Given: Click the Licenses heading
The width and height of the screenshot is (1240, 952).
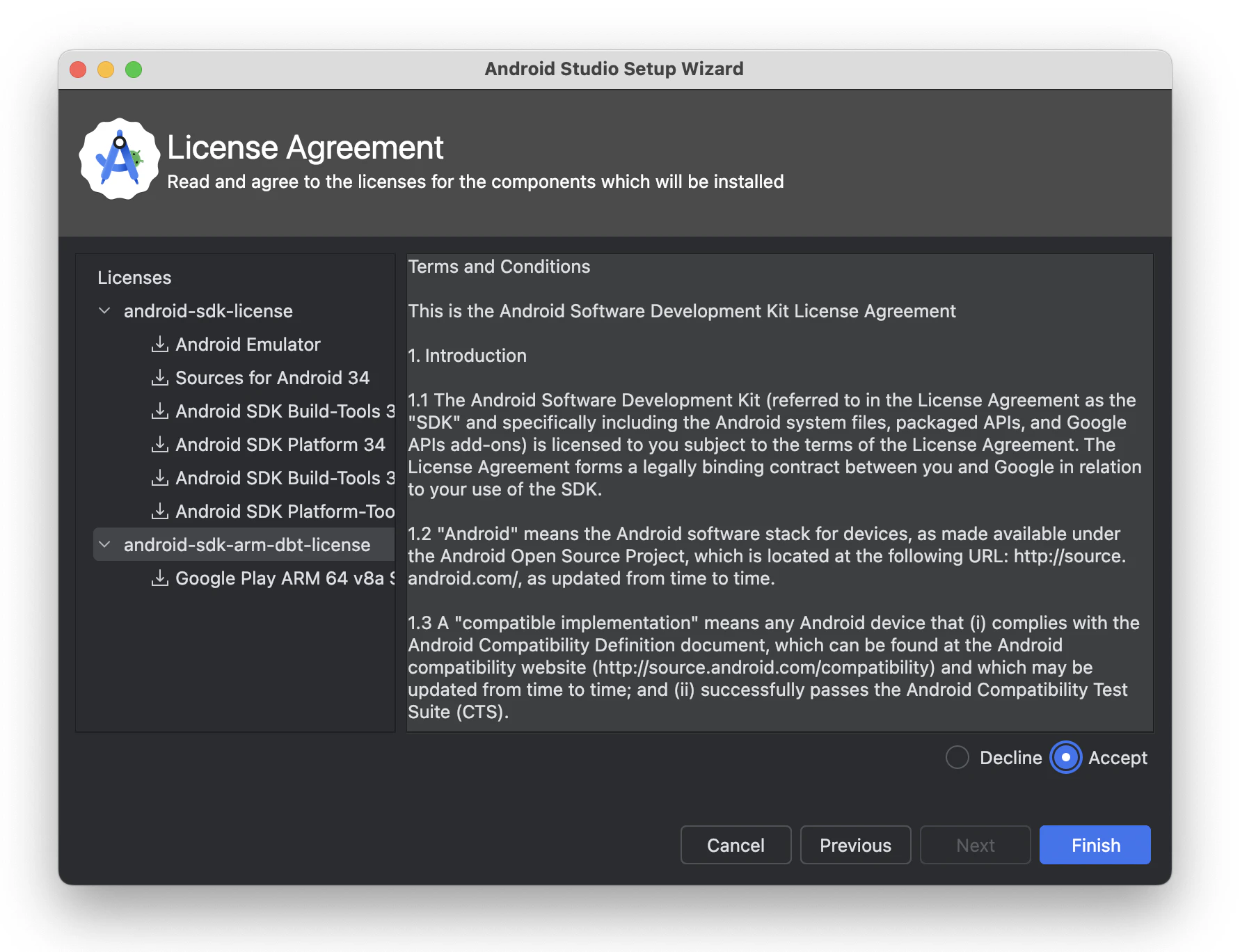Looking at the screenshot, I should coord(134,277).
